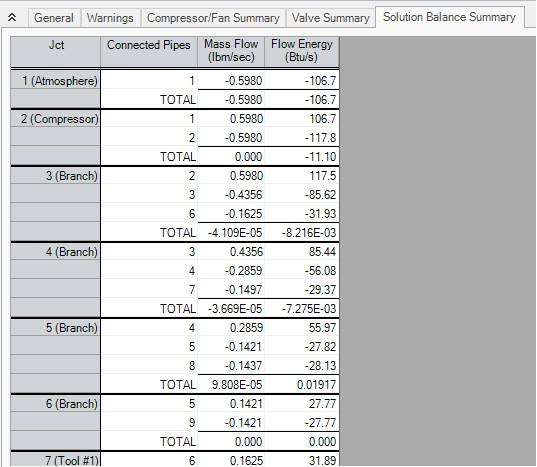This screenshot has width=537, height=467.
Task: Click the -11.10 flow energy total cell
Action: click(302, 156)
